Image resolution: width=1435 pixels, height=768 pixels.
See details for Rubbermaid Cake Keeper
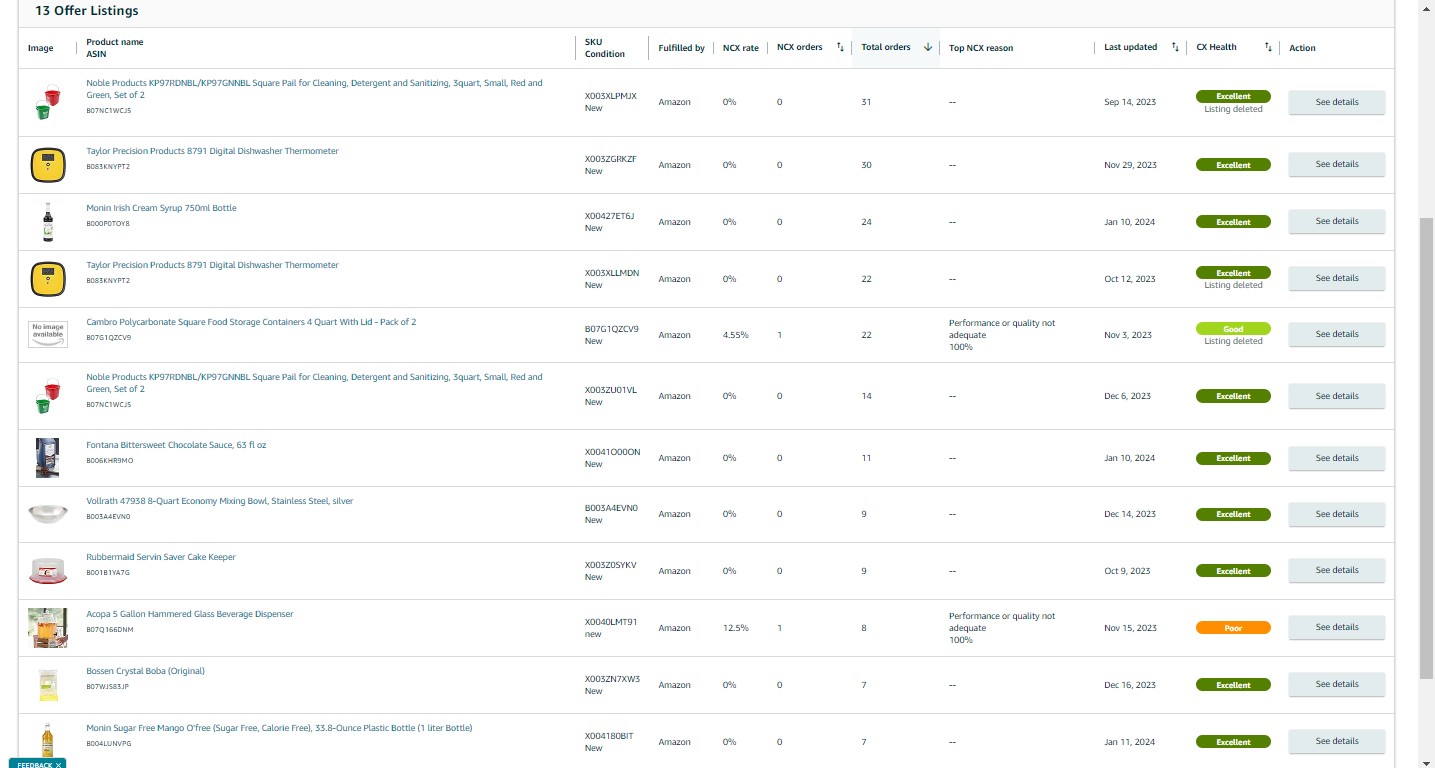click(x=1336, y=570)
